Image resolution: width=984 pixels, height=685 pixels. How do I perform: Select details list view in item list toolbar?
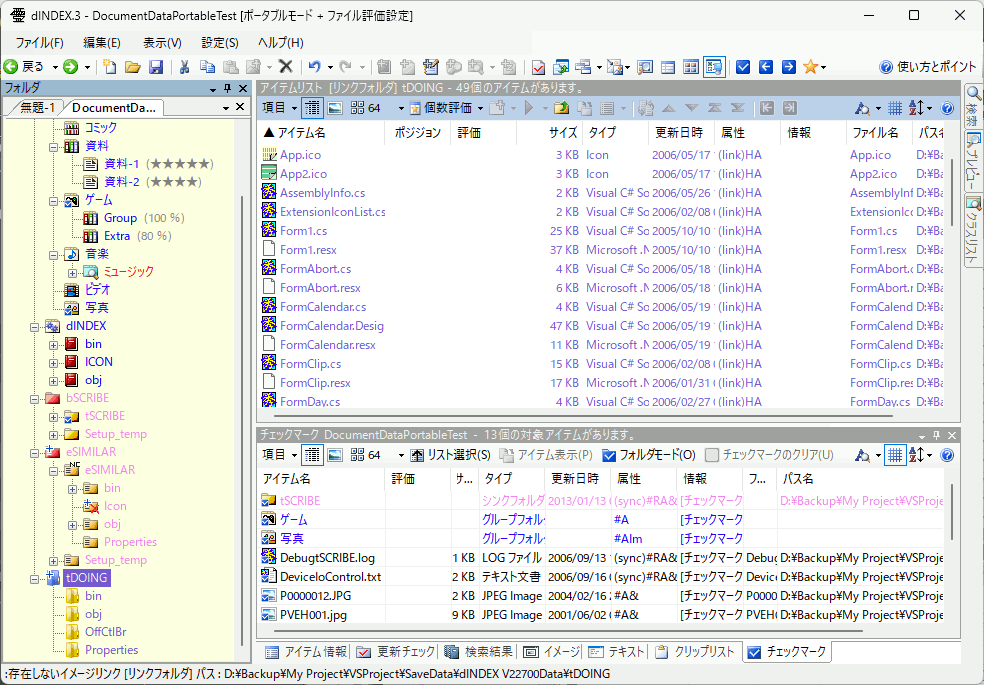click(x=312, y=108)
